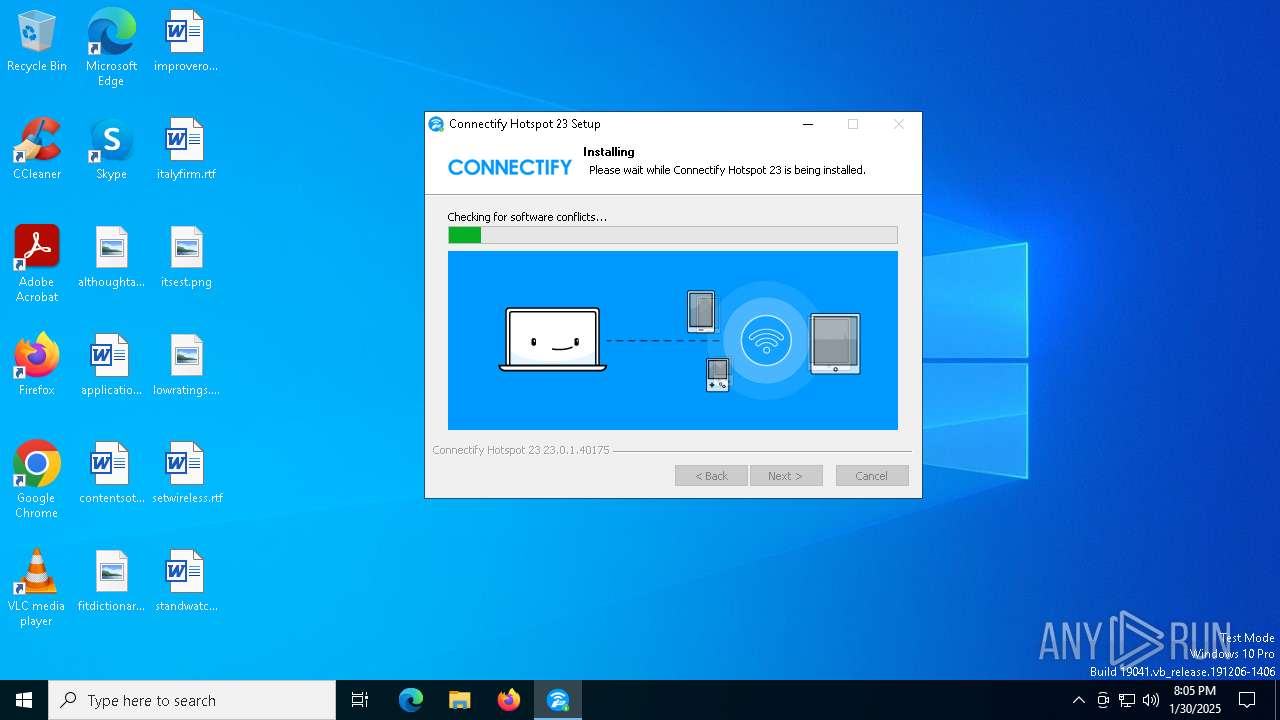Viewport: 1280px width, 720px height.
Task: Open Google Chrome desktop shortcut
Action: (37, 480)
